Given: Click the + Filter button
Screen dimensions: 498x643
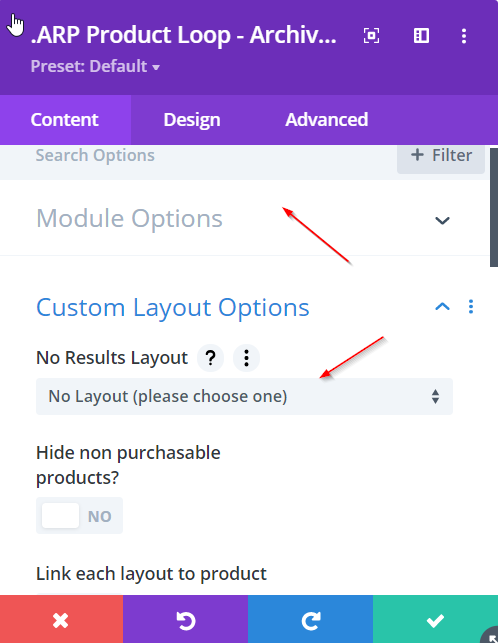Looking at the screenshot, I should pos(441,156).
